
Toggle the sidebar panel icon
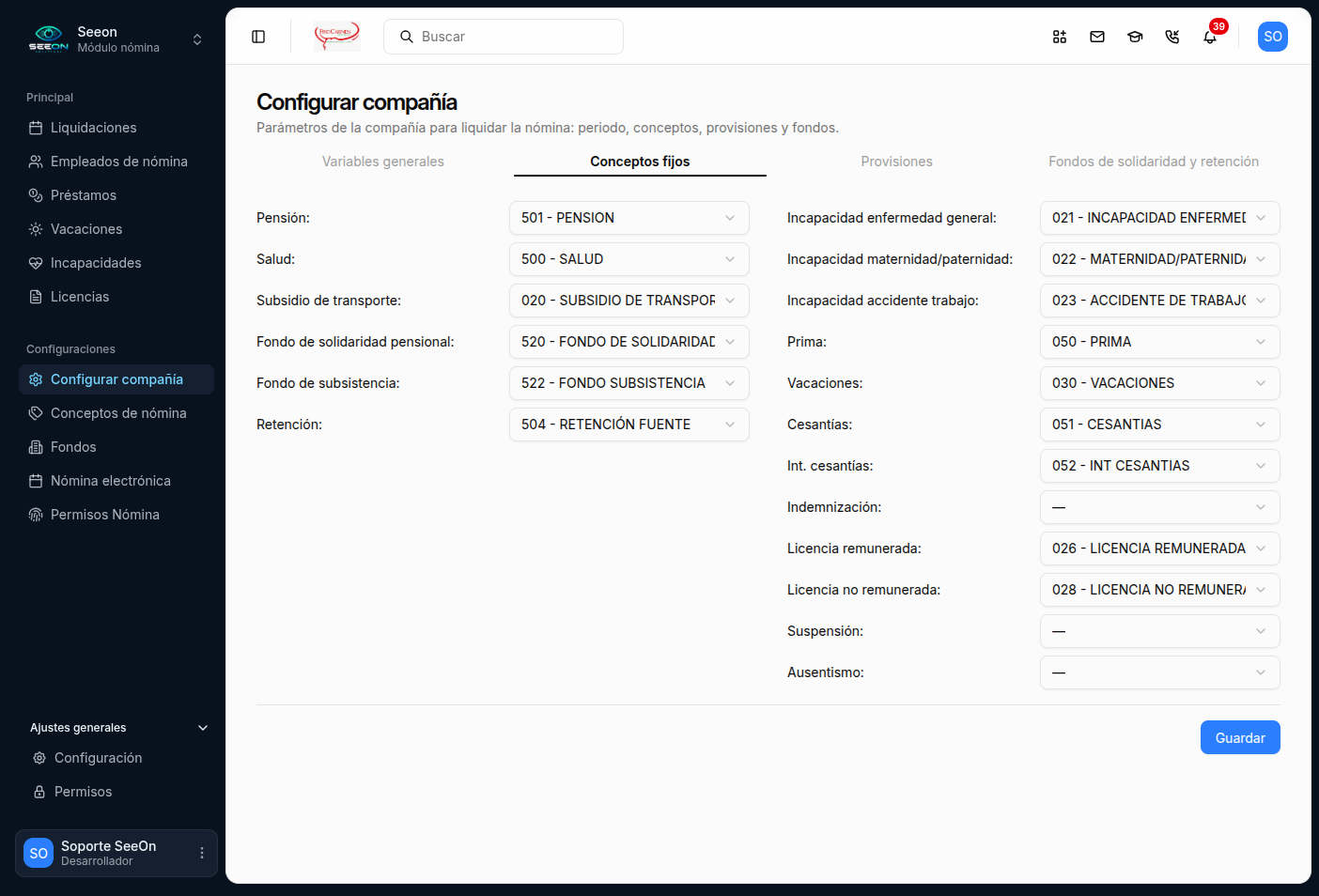(x=258, y=37)
